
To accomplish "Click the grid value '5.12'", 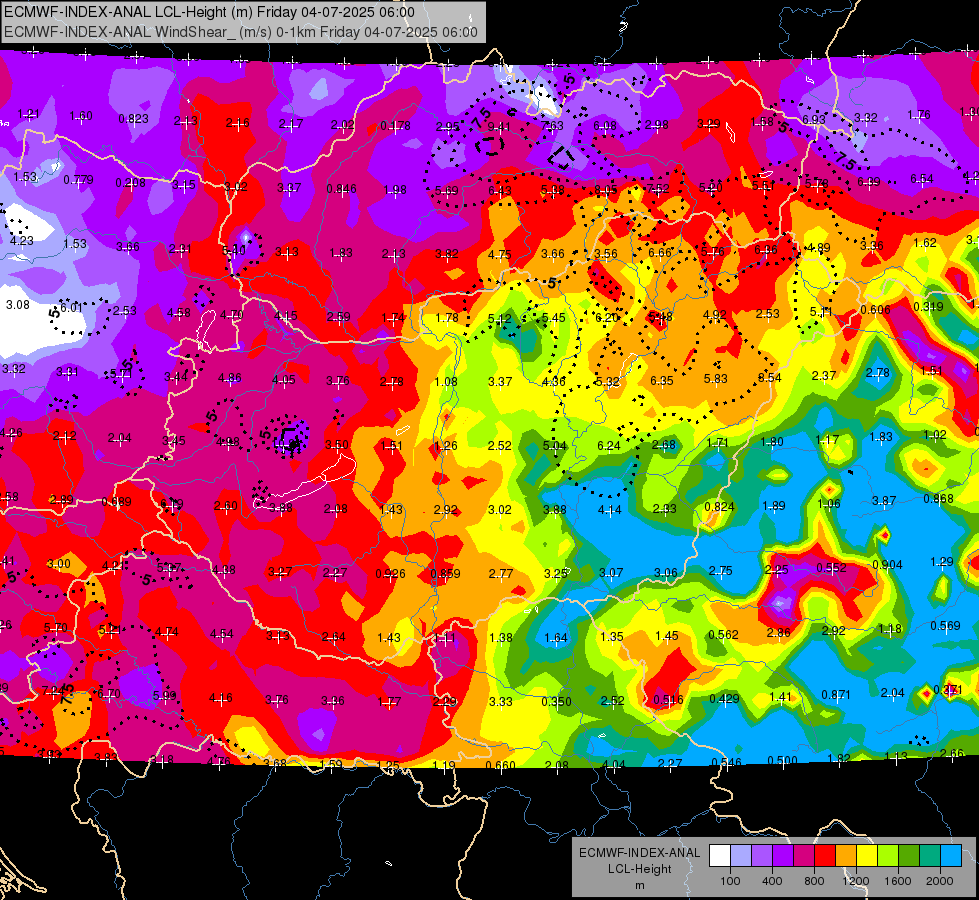I will [499, 319].
